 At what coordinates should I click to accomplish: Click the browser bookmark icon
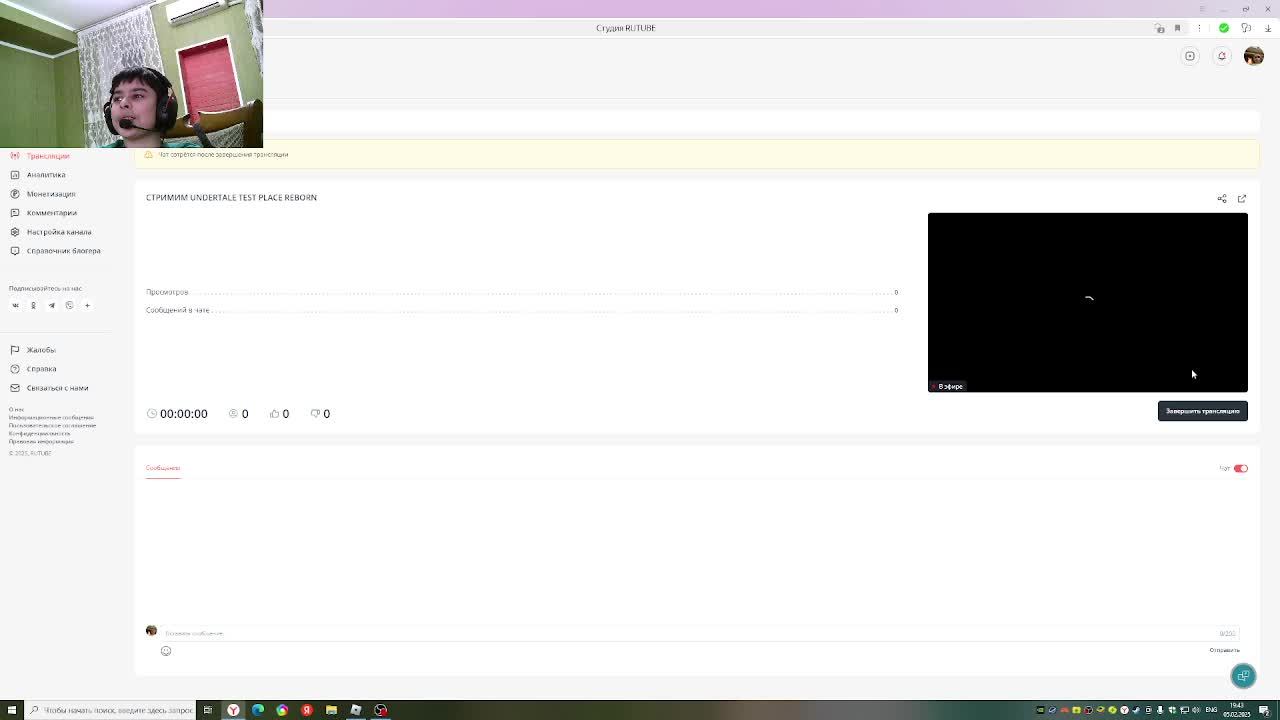click(x=1177, y=28)
